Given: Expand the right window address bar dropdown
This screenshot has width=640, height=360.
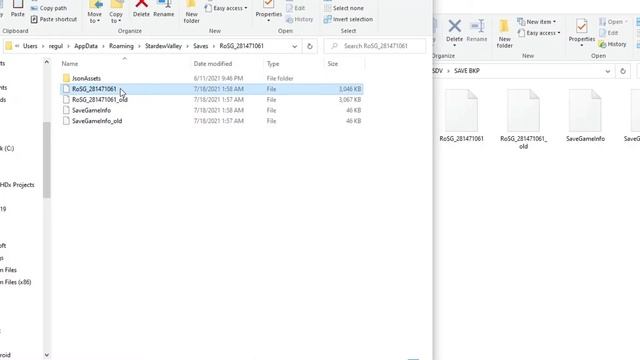Looking at the screenshot, I should click(x=608, y=71).
